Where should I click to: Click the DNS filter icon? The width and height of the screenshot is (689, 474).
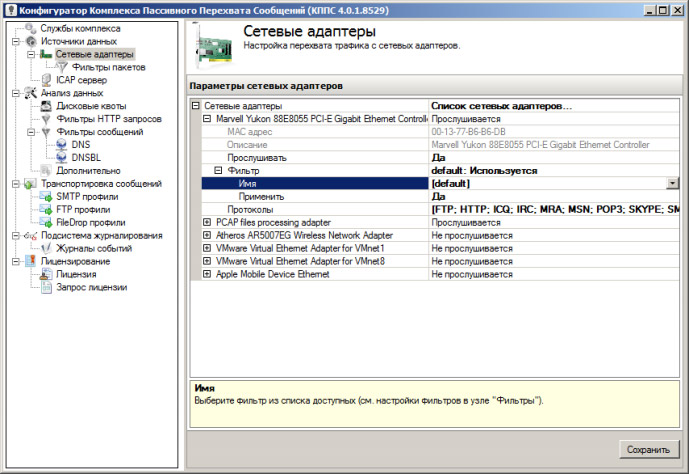pyautogui.click(x=62, y=145)
